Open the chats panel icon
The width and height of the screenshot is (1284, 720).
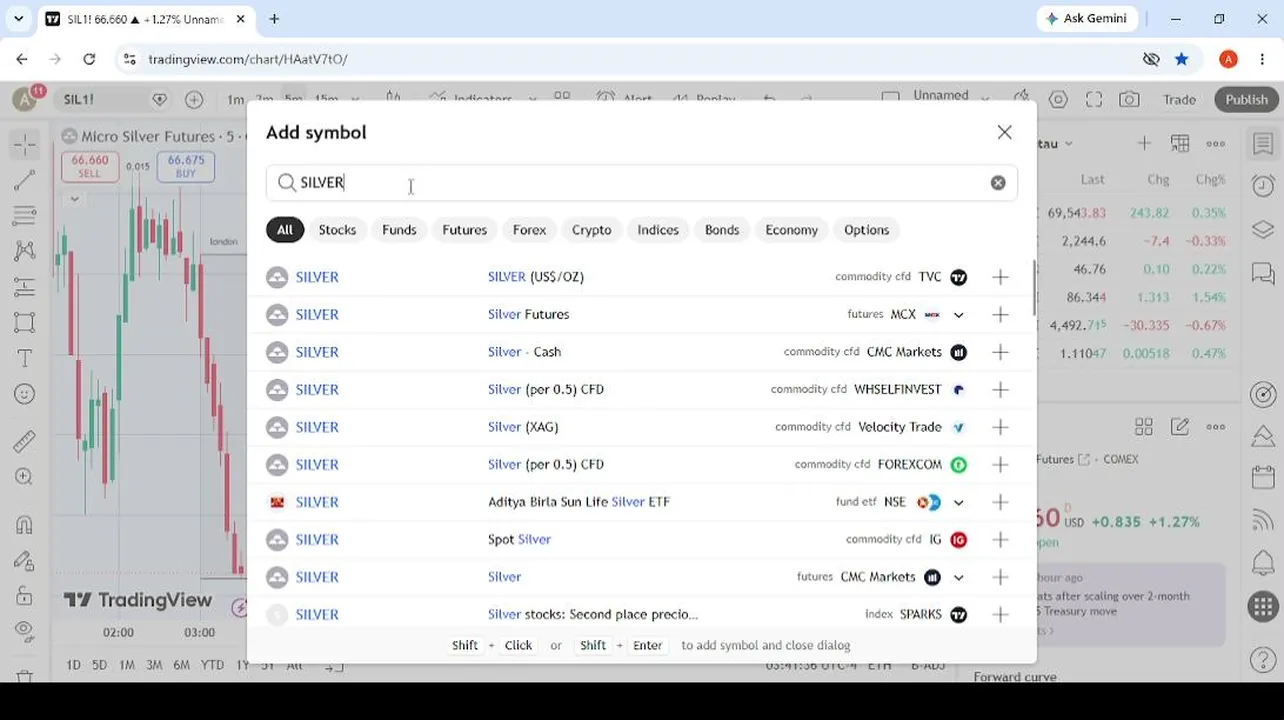coord(1263,272)
